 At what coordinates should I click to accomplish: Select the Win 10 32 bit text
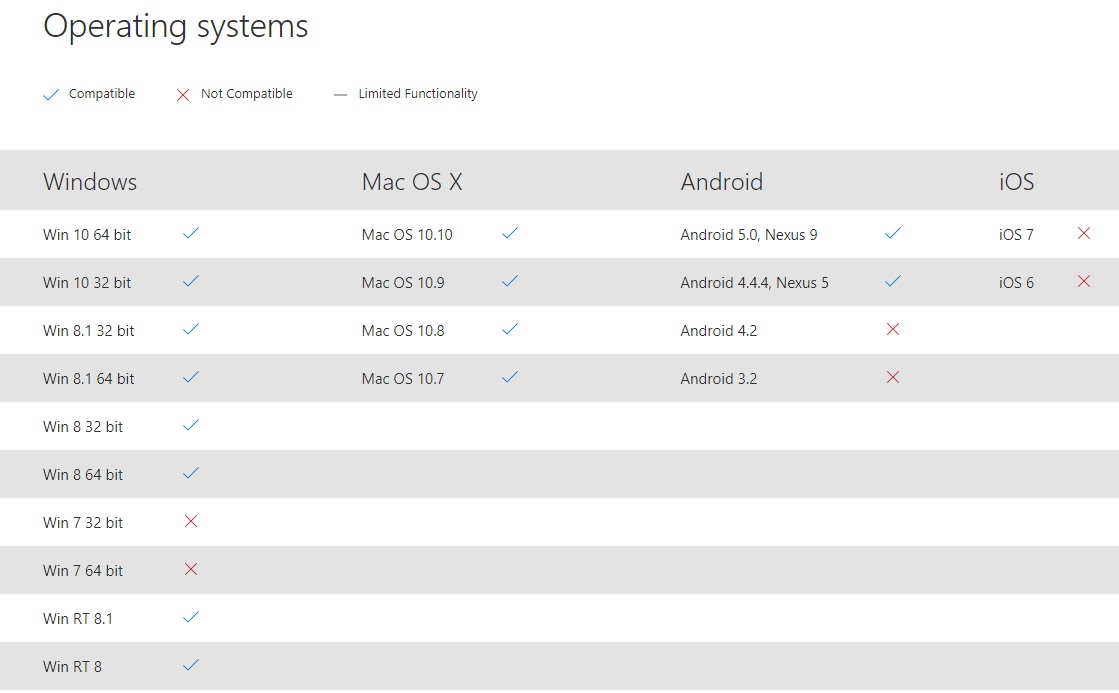pos(87,283)
